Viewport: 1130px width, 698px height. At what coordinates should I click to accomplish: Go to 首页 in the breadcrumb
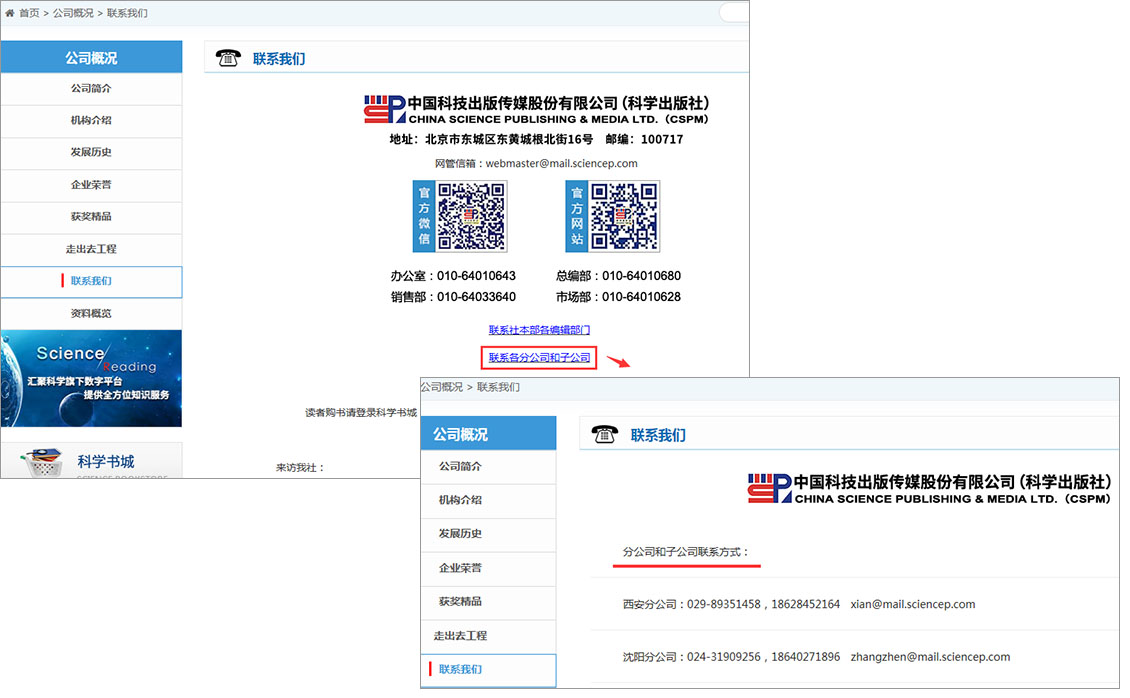(29, 13)
